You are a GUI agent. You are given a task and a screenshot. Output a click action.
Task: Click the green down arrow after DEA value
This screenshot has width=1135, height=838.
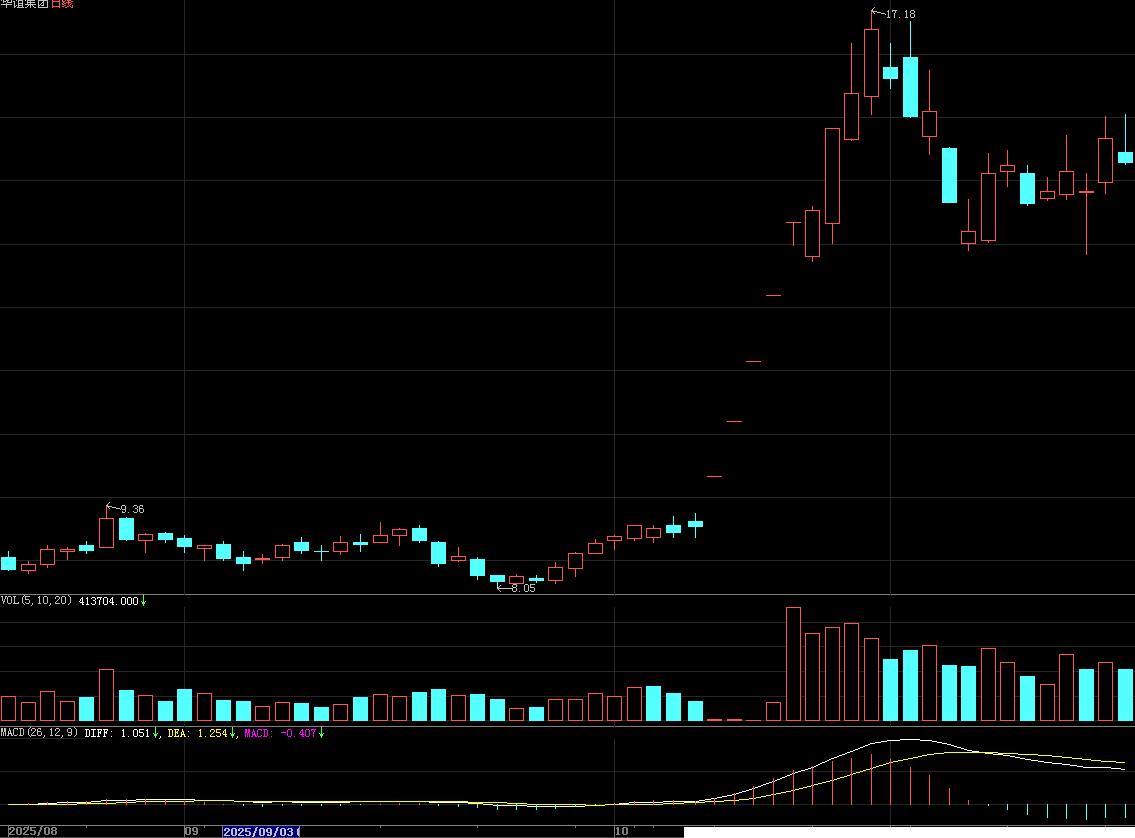point(233,733)
